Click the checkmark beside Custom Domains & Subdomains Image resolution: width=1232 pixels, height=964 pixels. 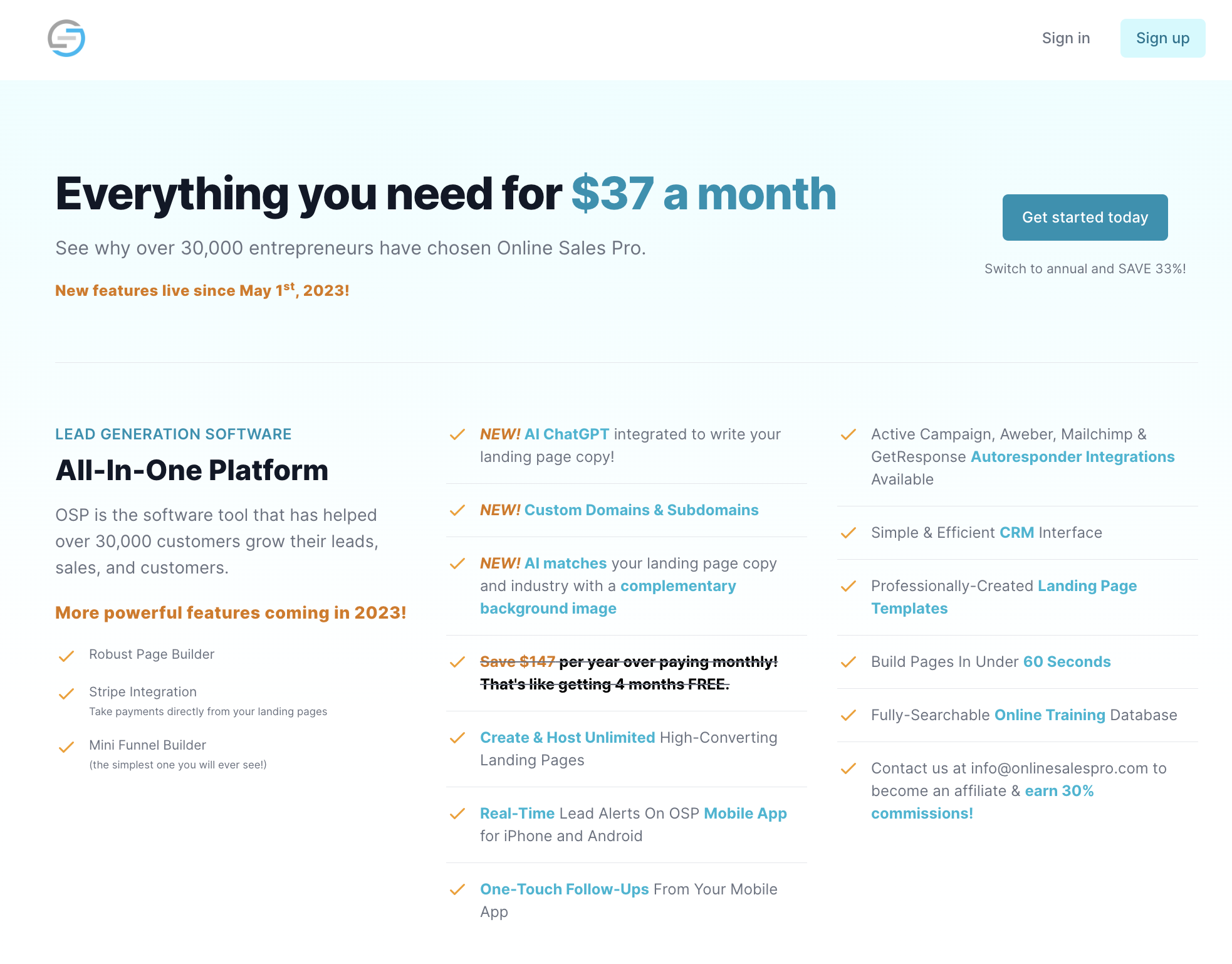coord(457,510)
